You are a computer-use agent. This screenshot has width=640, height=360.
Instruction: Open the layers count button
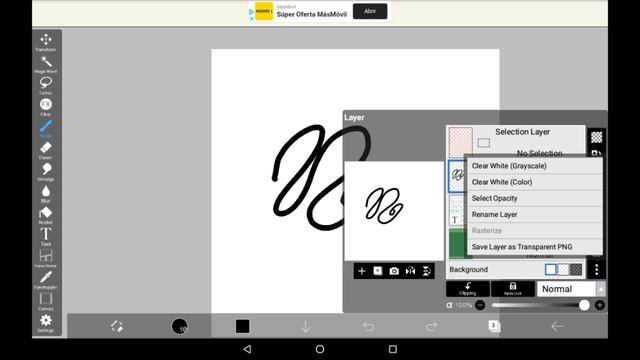(494, 326)
